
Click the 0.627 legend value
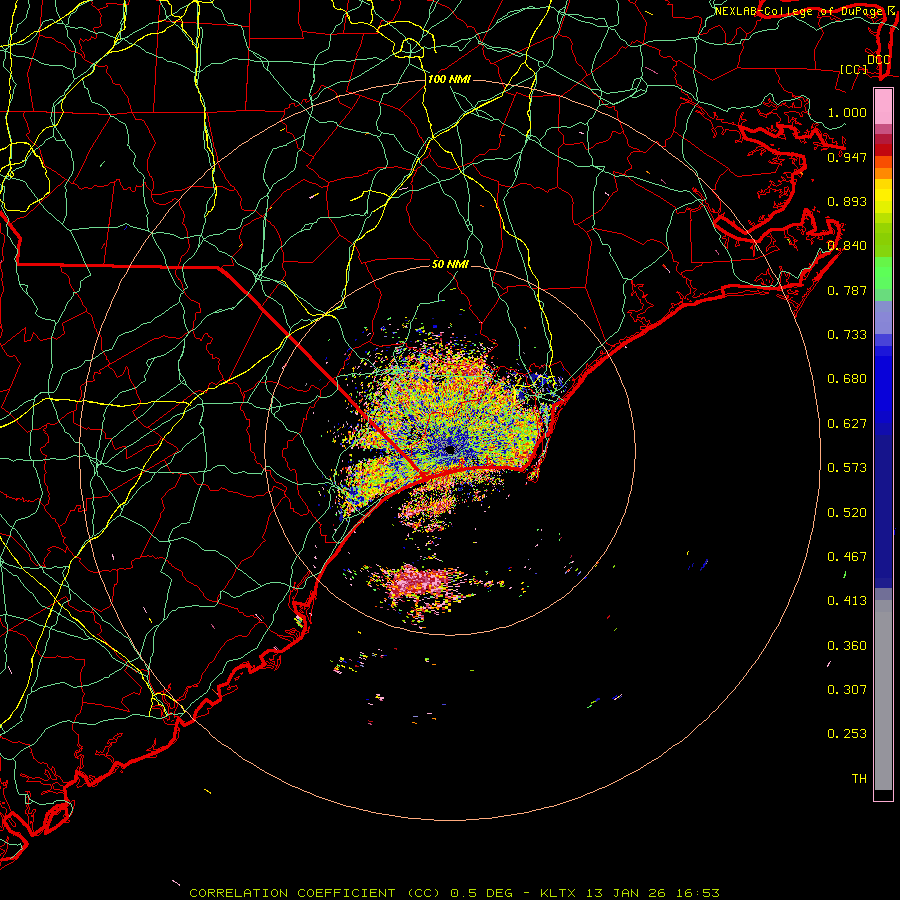click(x=847, y=424)
